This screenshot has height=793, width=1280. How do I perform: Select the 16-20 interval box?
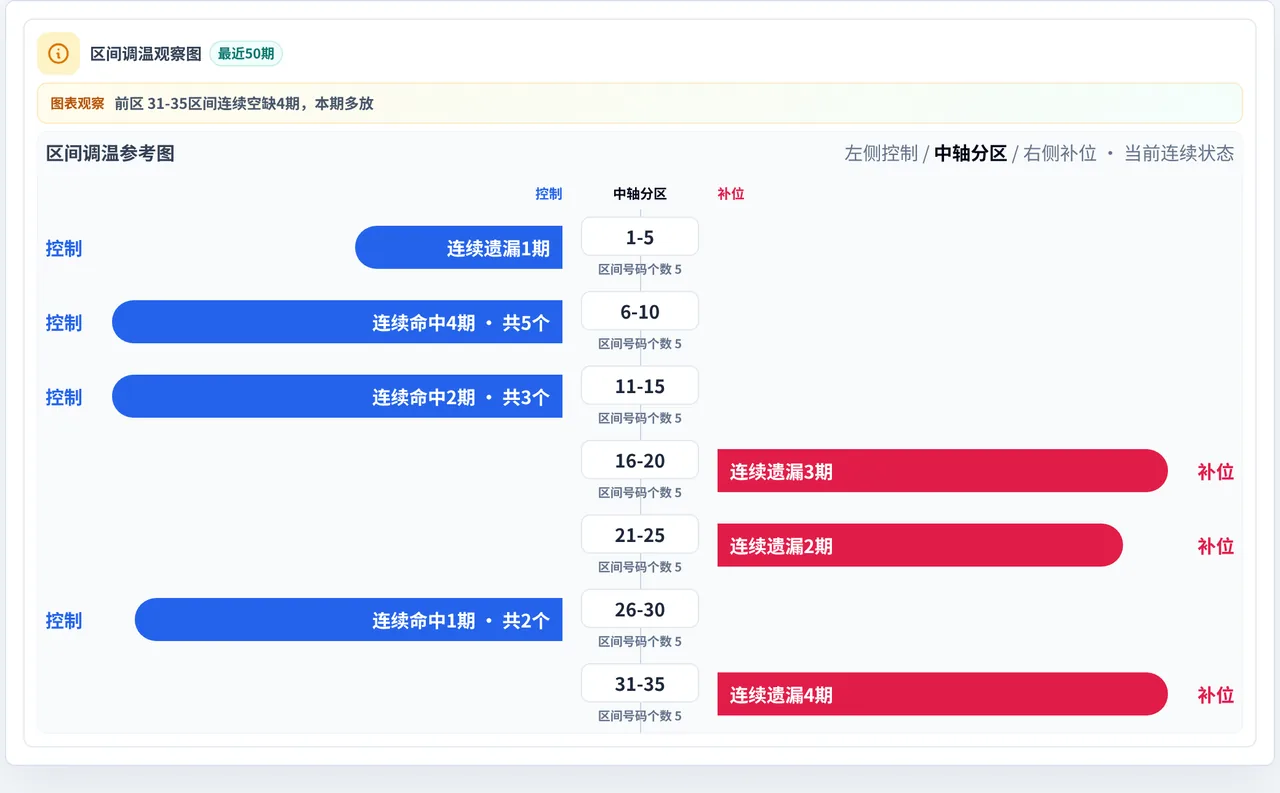(x=640, y=460)
